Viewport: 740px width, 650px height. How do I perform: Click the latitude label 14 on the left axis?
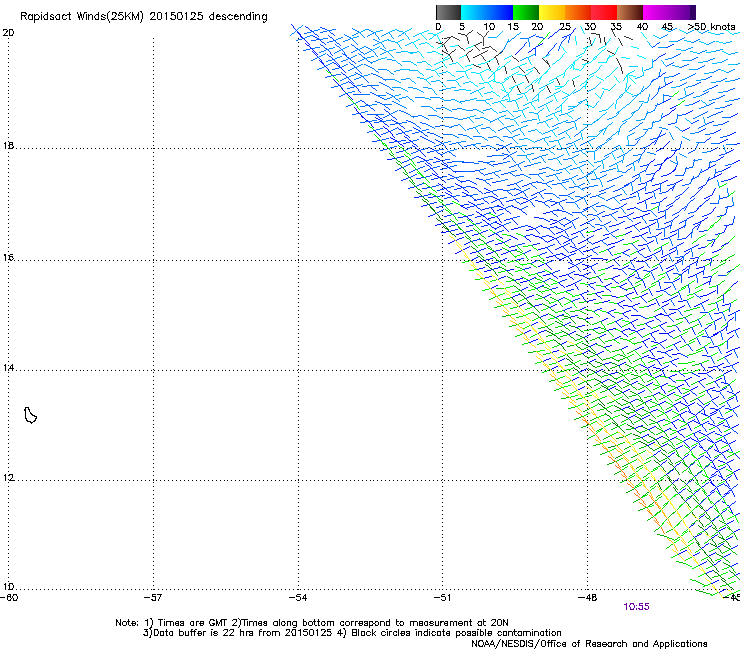click(x=8, y=368)
